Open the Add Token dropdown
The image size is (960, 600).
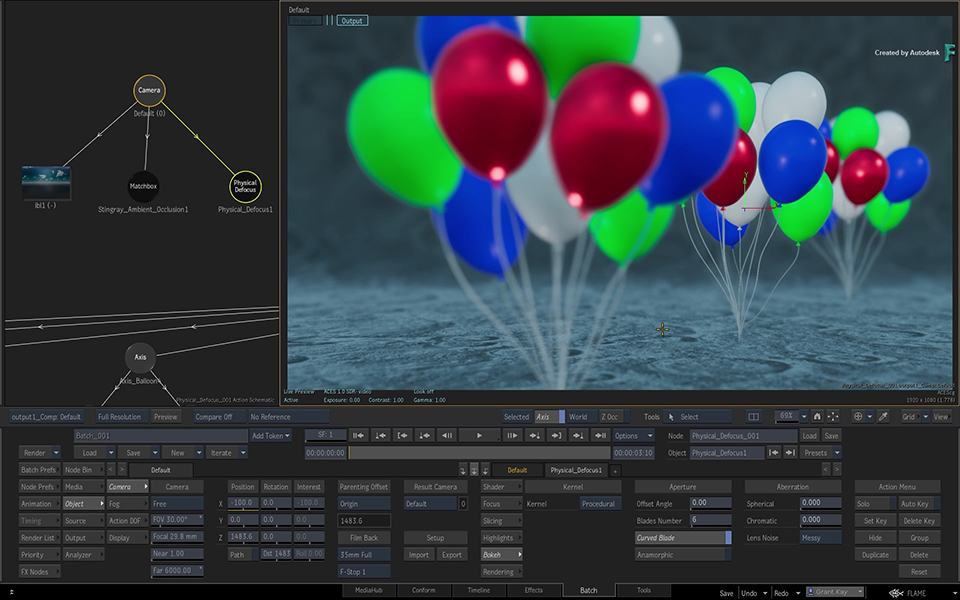click(271, 435)
